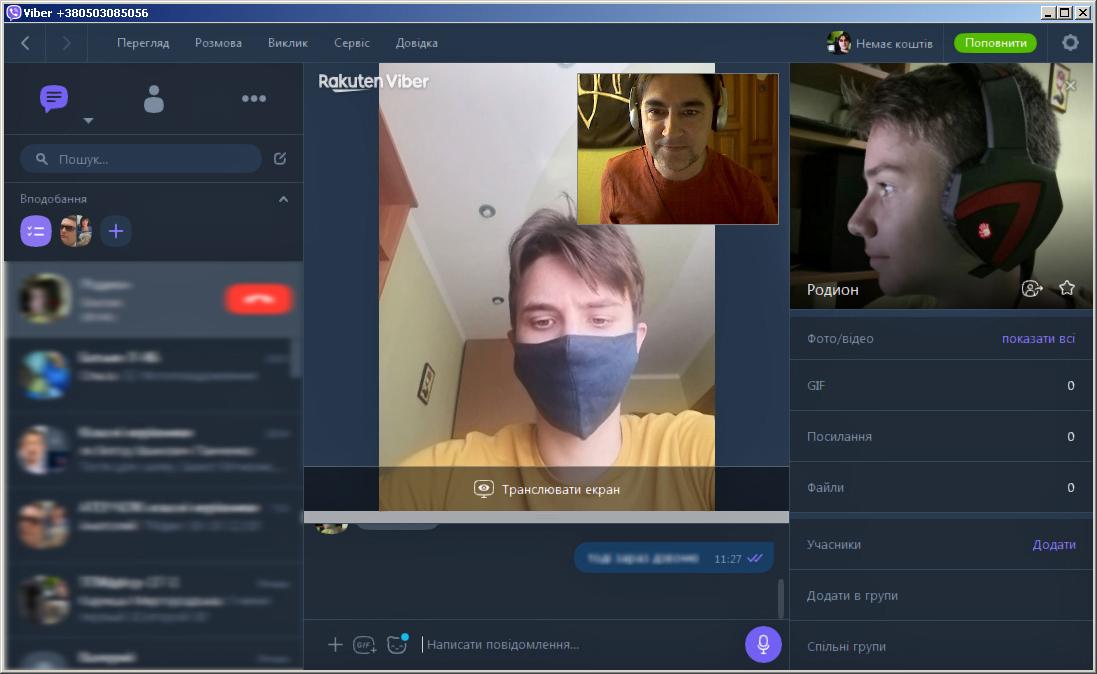
Task: Mark Родион as favorite with star icon
Action: (1067, 288)
